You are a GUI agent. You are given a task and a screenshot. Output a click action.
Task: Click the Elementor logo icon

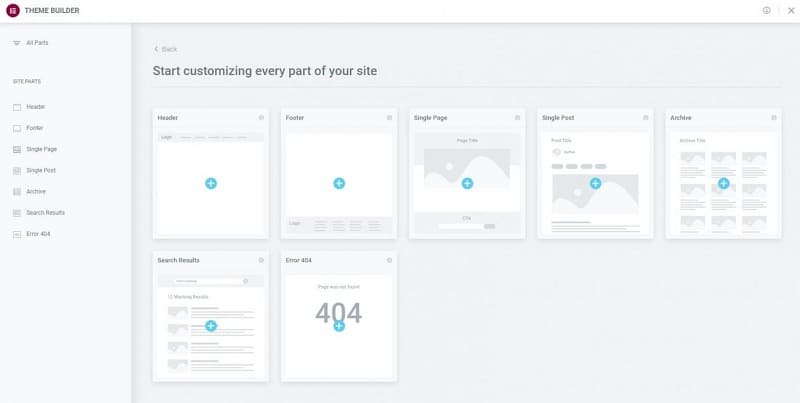click(13, 10)
